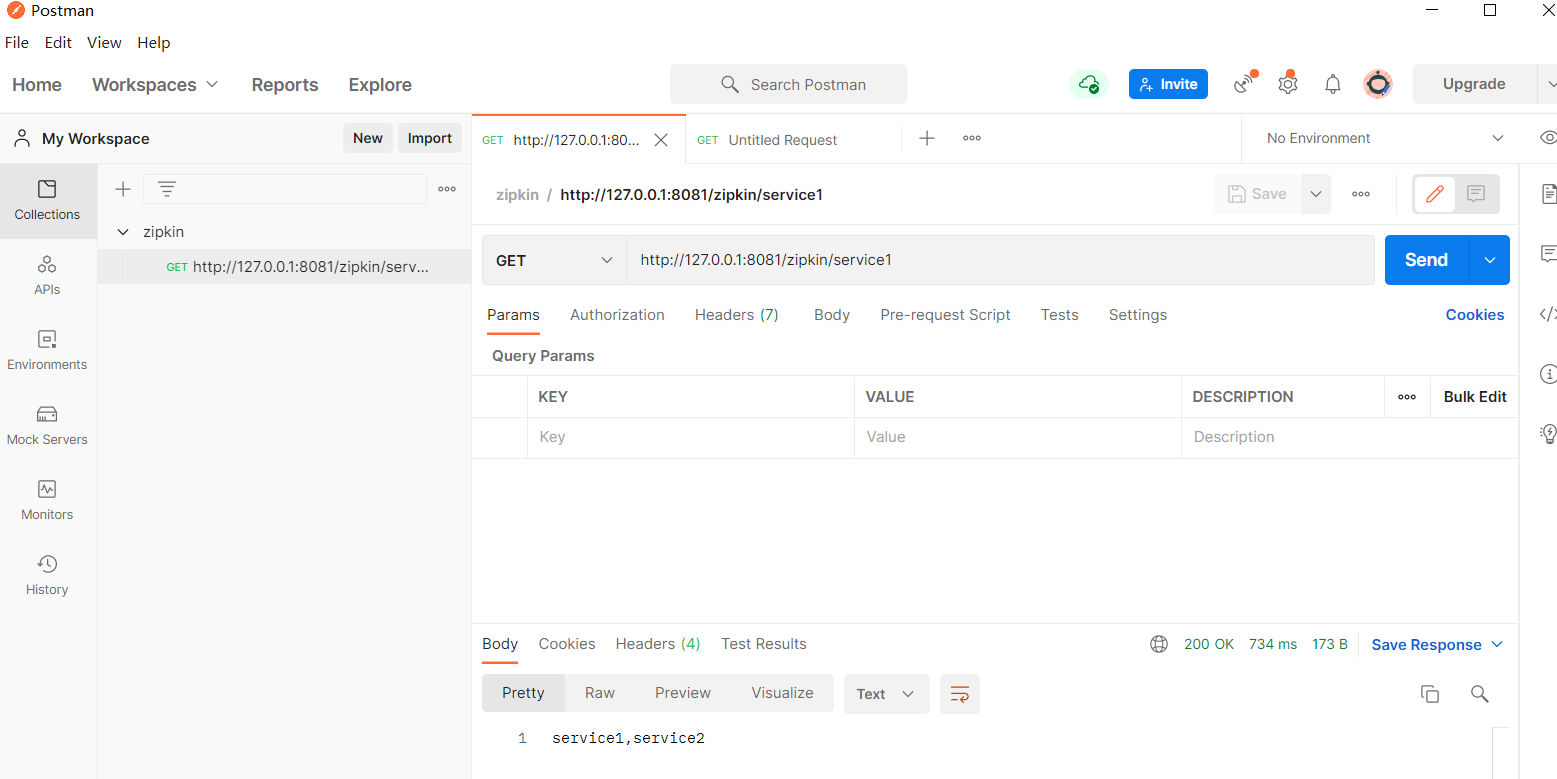Screen dimensions: 1557x779
Task: Open request more actions ellipsis next to Save
Action: [x=1361, y=194]
